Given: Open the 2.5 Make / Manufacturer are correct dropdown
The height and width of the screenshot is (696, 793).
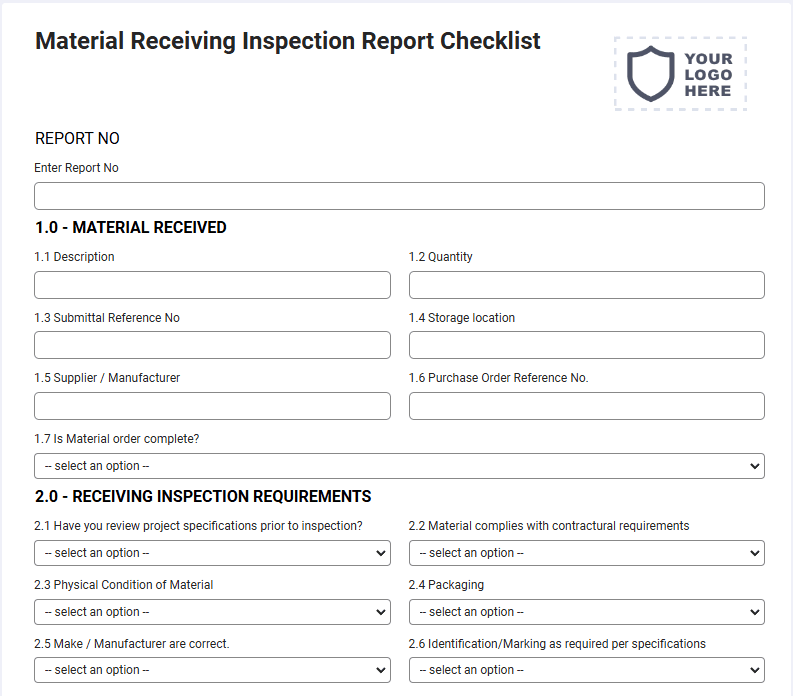Looking at the screenshot, I should click(x=212, y=670).
